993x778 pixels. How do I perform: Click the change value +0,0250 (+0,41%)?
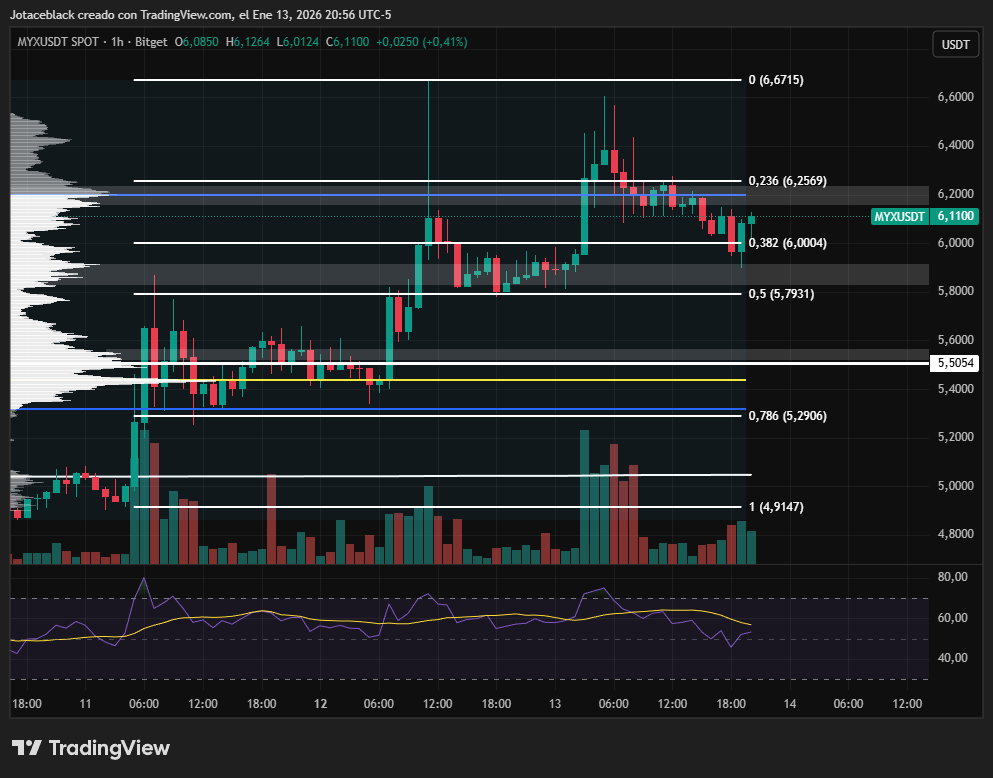(x=422, y=42)
